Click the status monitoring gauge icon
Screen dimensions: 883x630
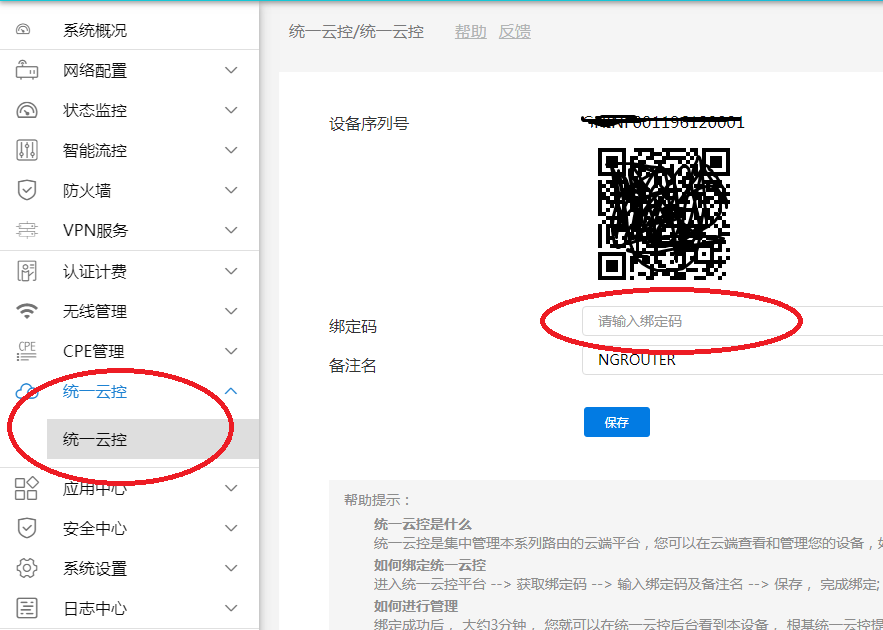pos(27,111)
